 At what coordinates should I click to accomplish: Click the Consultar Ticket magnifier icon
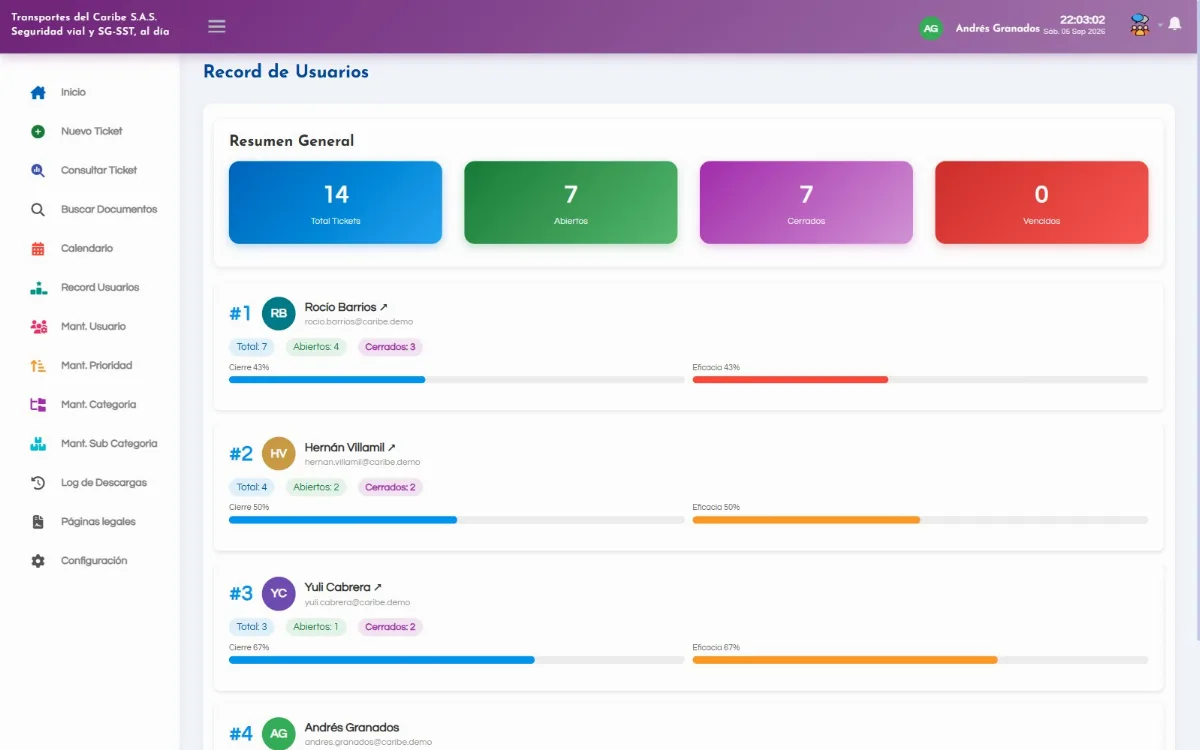pyautogui.click(x=38, y=170)
